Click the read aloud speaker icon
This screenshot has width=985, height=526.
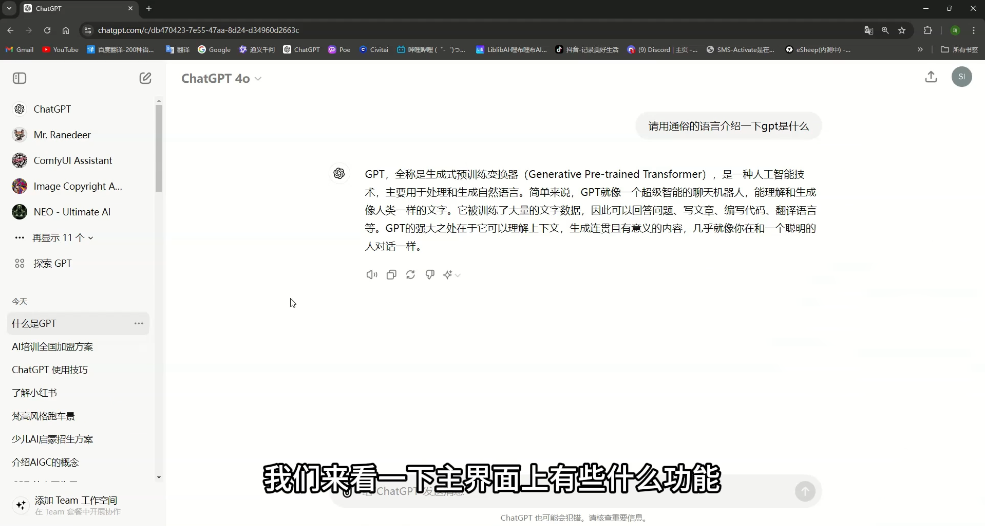point(371,275)
